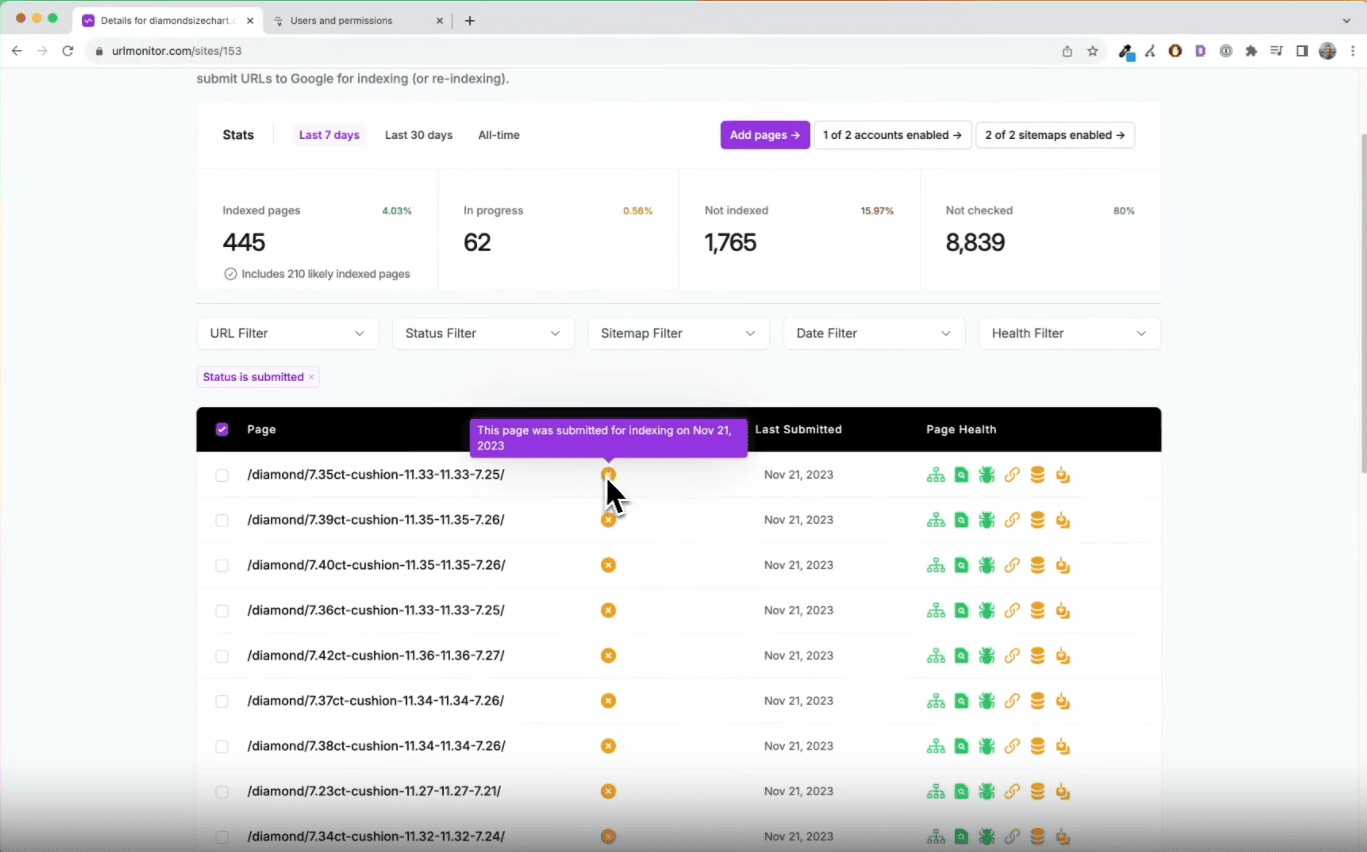Select all pages using the header checkbox
The width and height of the screenshot is (1367, 852).
point(221,429)
